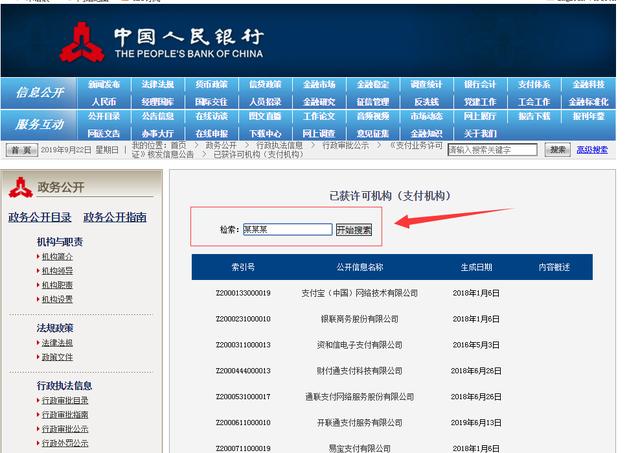Open the 财付通支付科技有限公司 entry

coord(360,371)
